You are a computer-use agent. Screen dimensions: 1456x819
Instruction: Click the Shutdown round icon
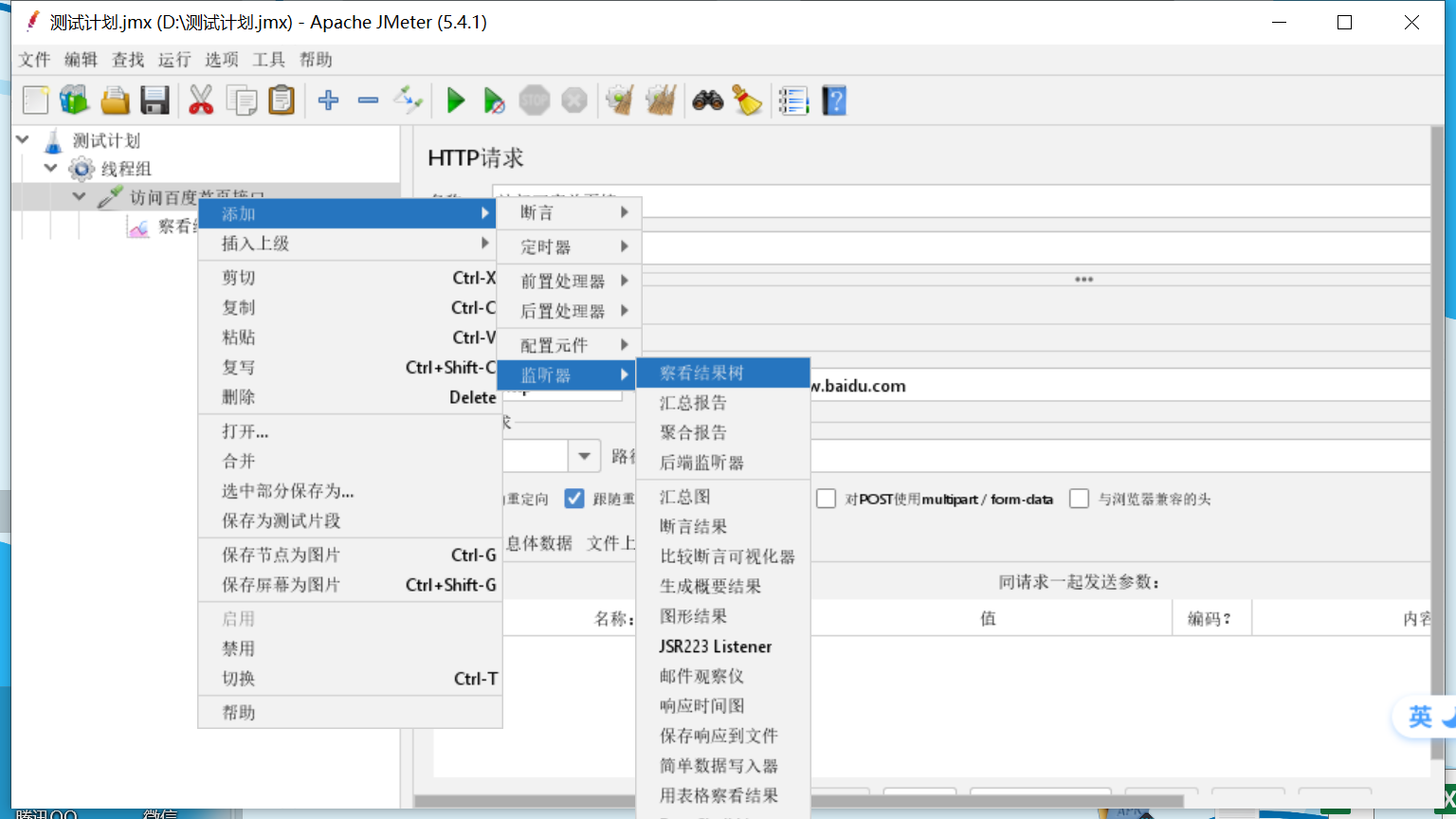pos(574,100)
